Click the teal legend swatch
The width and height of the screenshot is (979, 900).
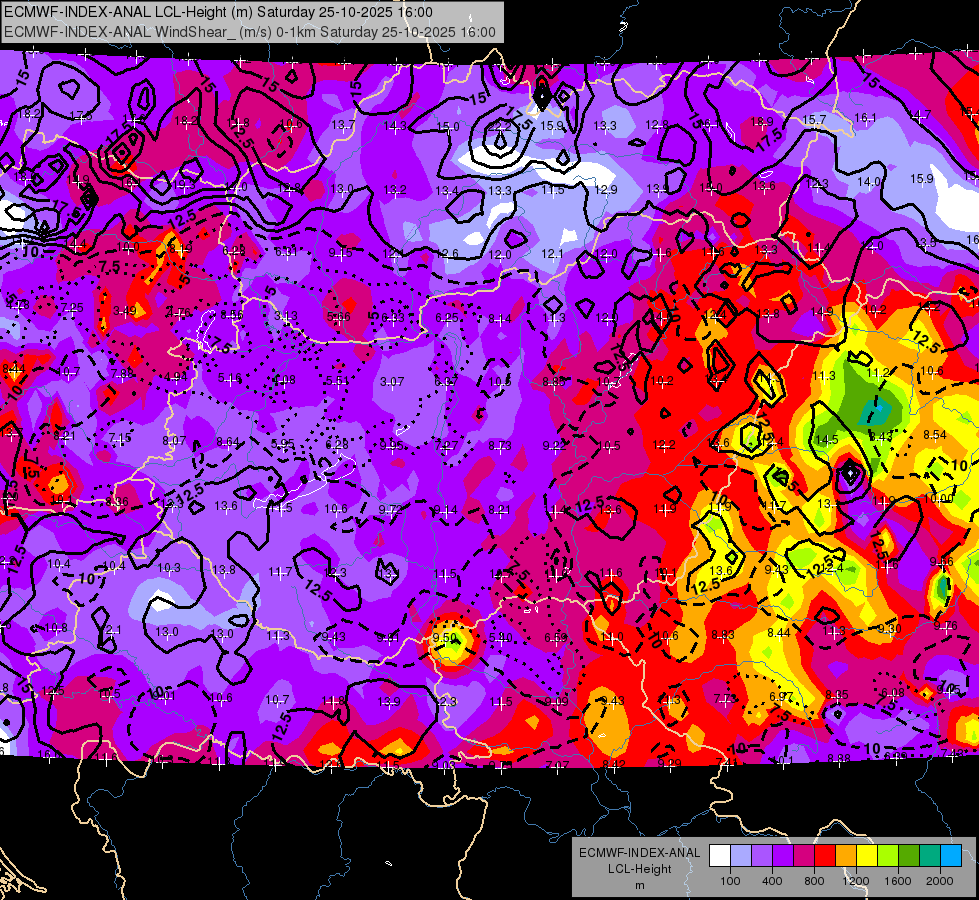coord(929,856)
